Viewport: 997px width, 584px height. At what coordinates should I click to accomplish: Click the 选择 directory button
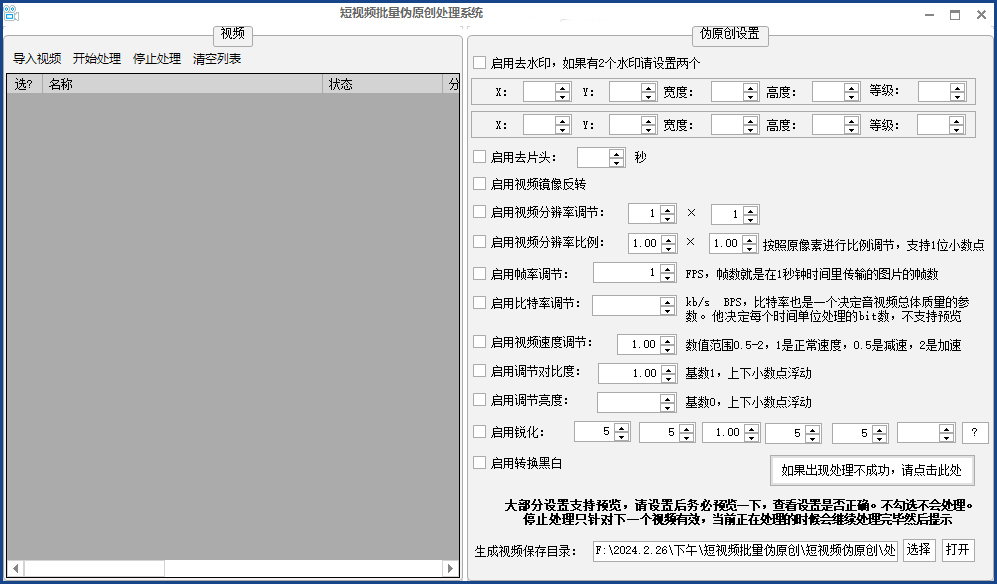click(x=919, y=550)
